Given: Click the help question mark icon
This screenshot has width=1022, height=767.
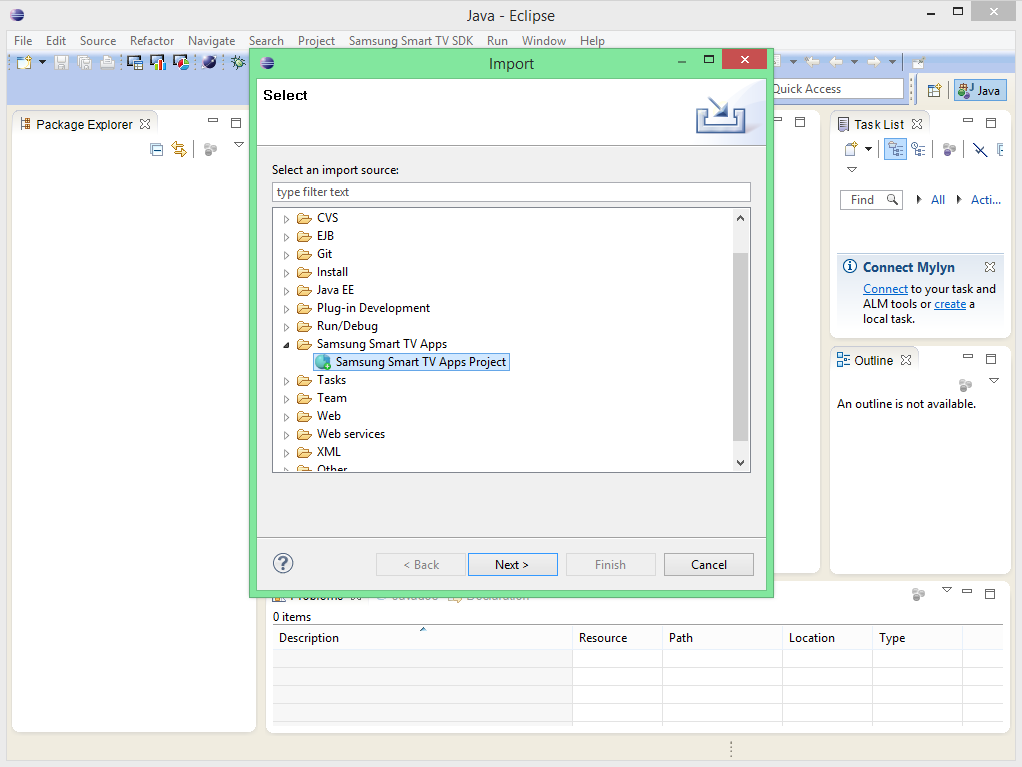Looking at the screenshot, I should (x=283, y=564).
